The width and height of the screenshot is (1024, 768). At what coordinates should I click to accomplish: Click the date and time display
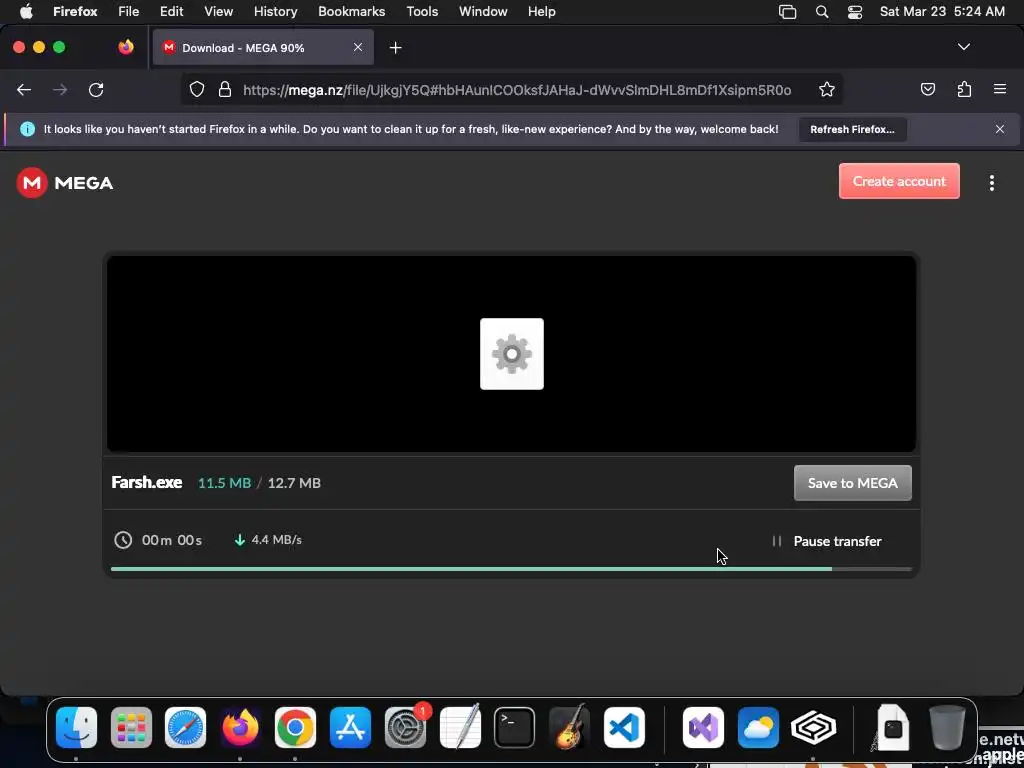click(x=942, y=11)
